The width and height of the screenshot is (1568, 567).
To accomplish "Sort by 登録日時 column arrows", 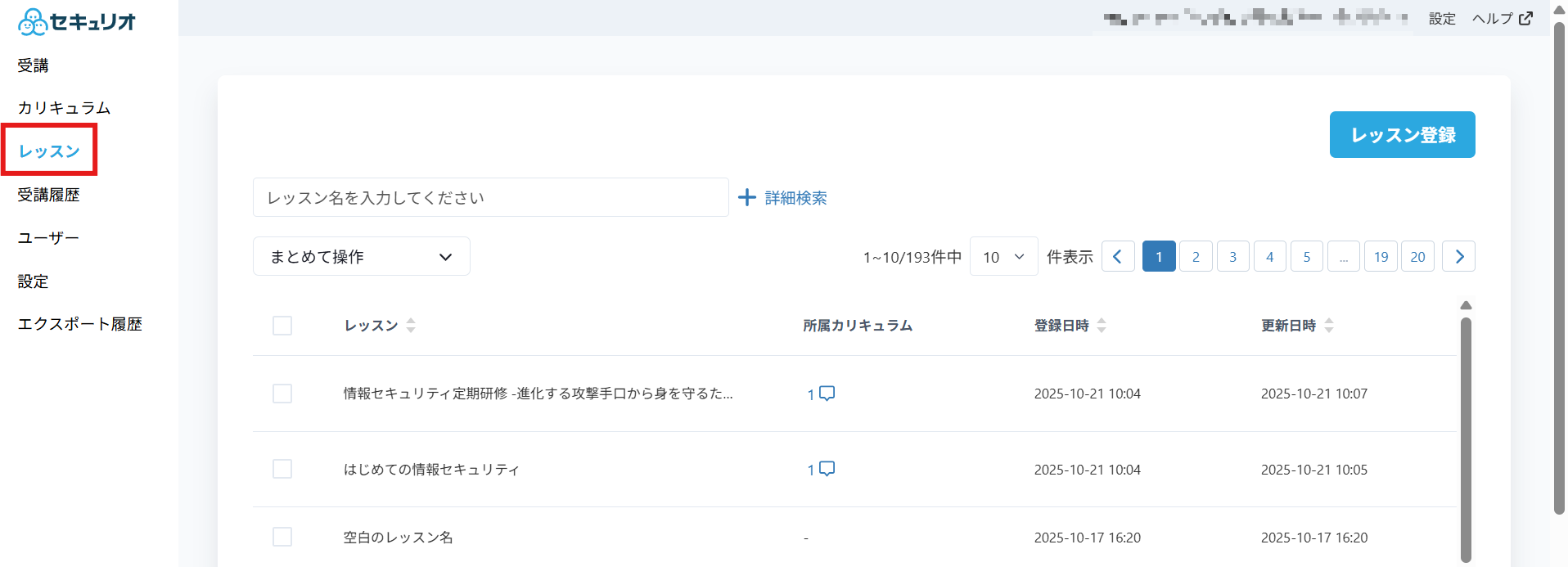I will point(1102,326).
